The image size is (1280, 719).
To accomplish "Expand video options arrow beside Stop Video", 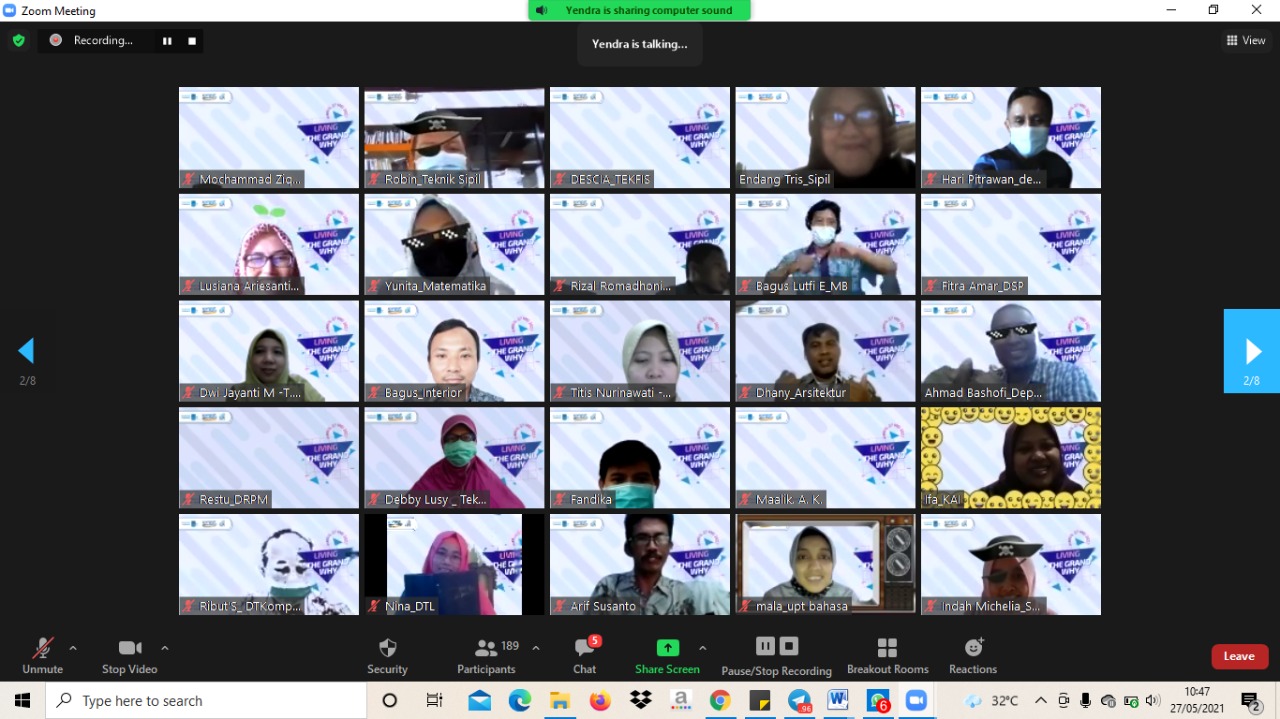I will coord(165,648).
